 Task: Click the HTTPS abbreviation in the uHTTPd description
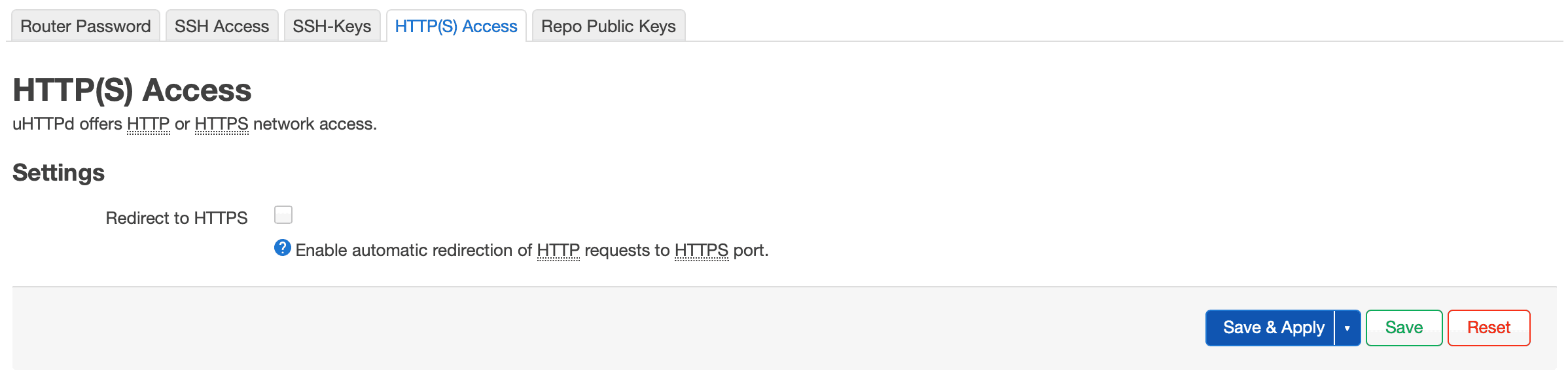(221, 124)
